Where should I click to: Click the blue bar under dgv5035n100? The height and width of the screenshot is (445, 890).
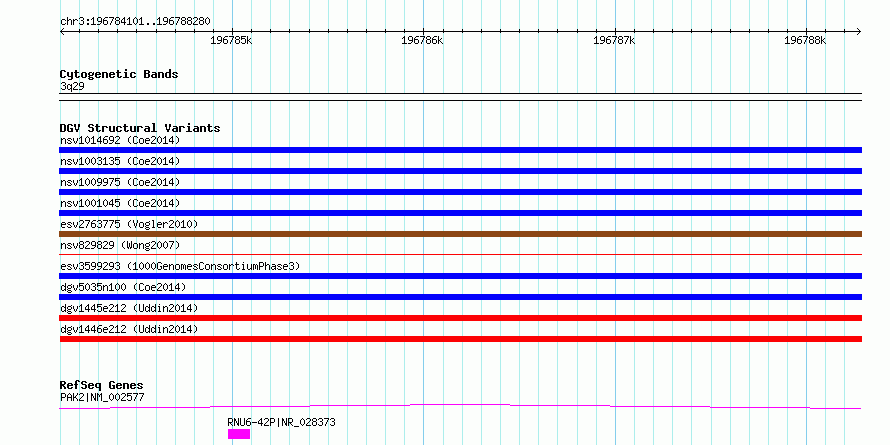[460, 297]
